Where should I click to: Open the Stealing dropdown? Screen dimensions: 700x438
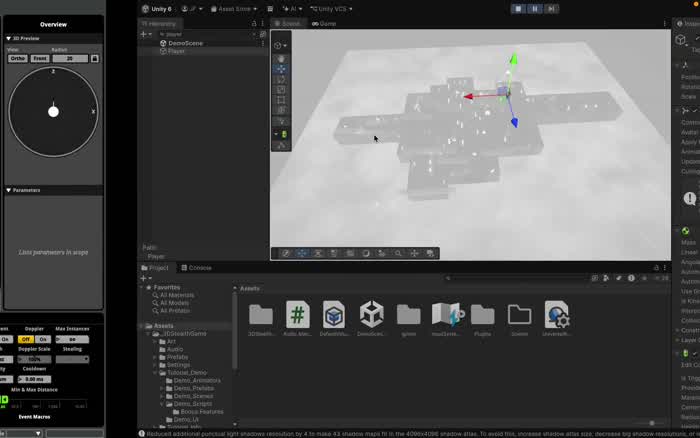click(72, 359)
